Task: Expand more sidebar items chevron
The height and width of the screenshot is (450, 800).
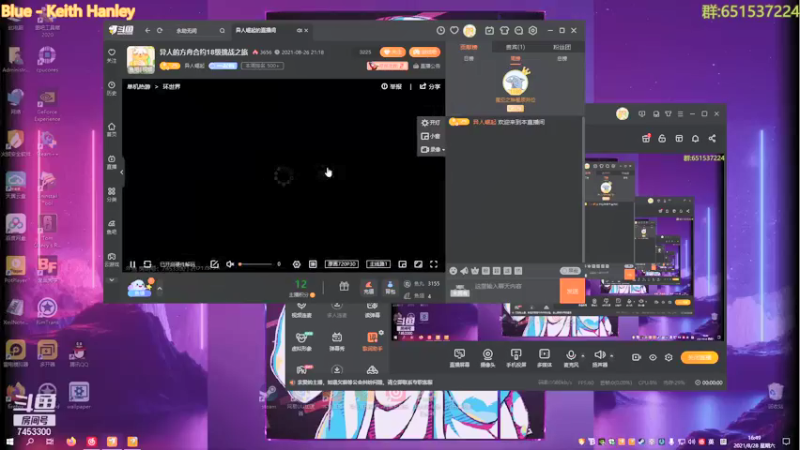Action: [x=112, y=280]
